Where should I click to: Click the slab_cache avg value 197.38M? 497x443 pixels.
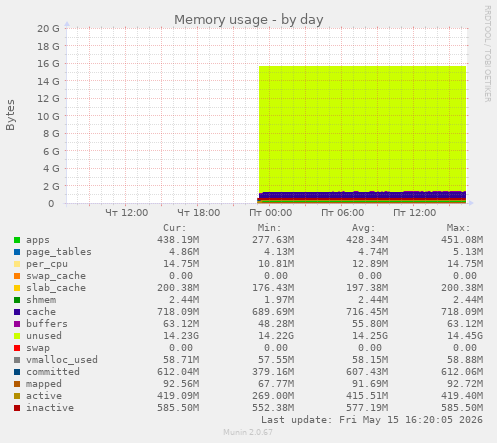tap(367, 288)
